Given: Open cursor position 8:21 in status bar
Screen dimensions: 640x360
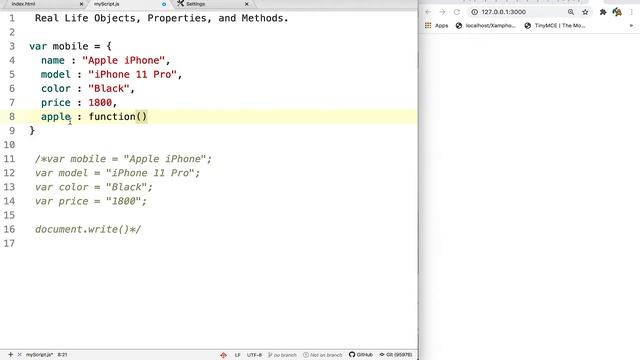Looking at the screenshot, I should (62, 355).
